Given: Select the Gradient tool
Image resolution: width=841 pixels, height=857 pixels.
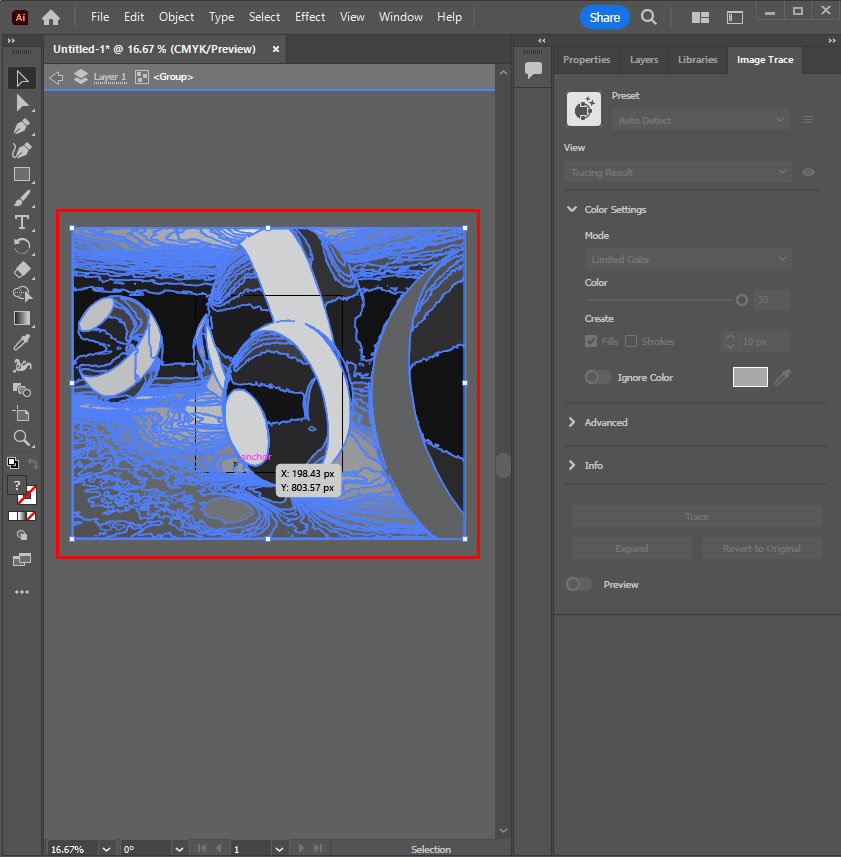Looking at the screenshot, I should 22,318.
